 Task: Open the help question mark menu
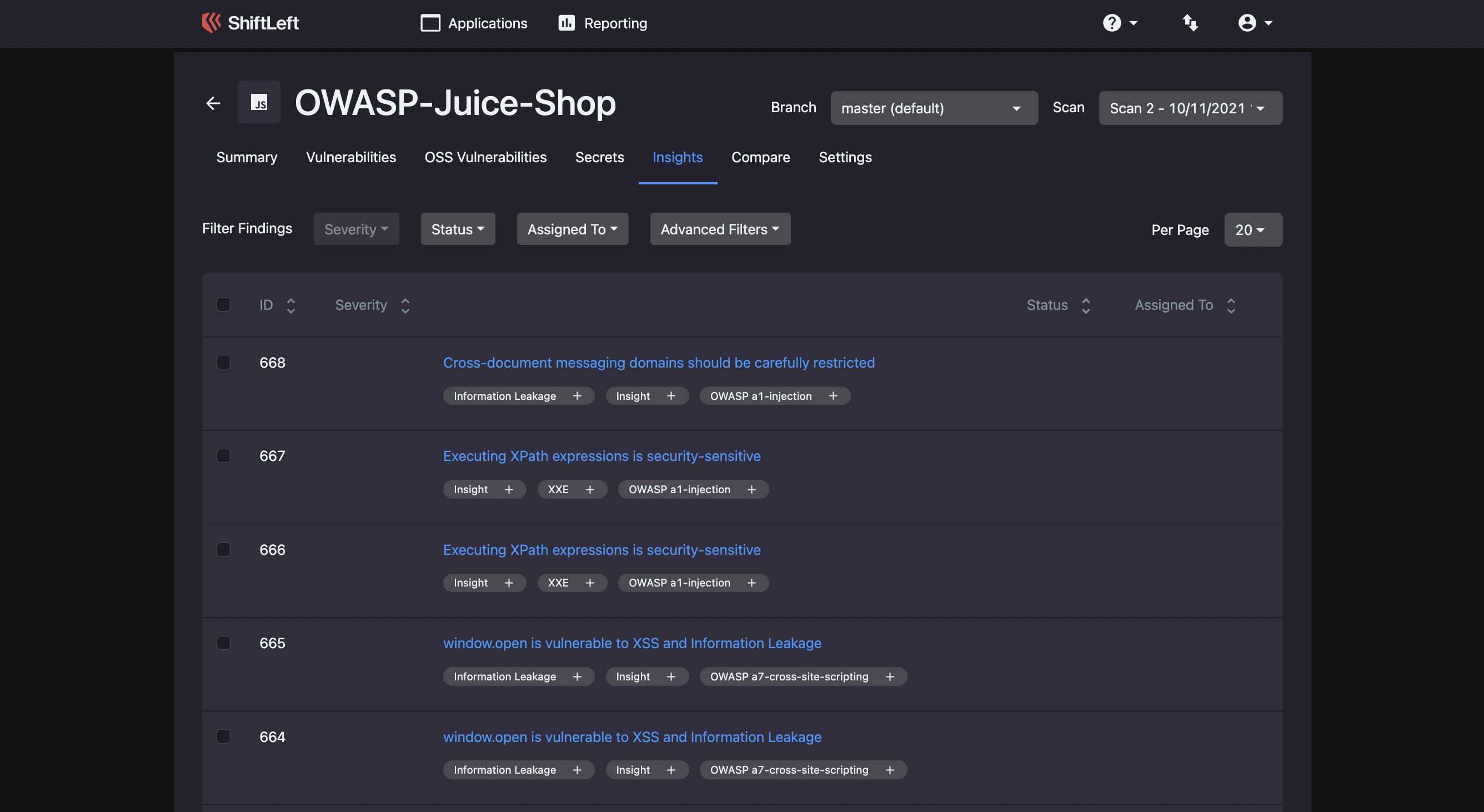(1119, 23)
